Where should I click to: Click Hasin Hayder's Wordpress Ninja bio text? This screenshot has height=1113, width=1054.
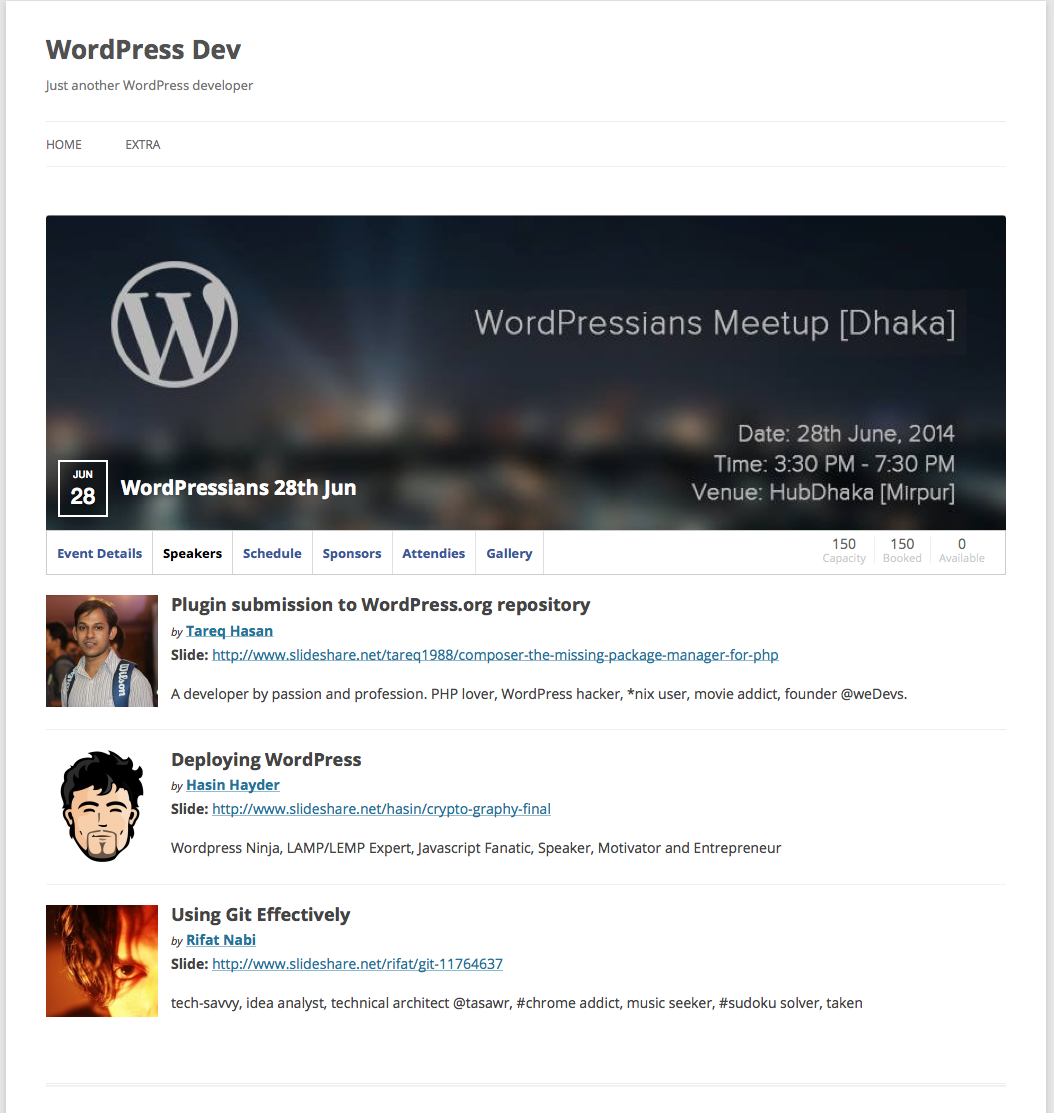pos(476,848)
